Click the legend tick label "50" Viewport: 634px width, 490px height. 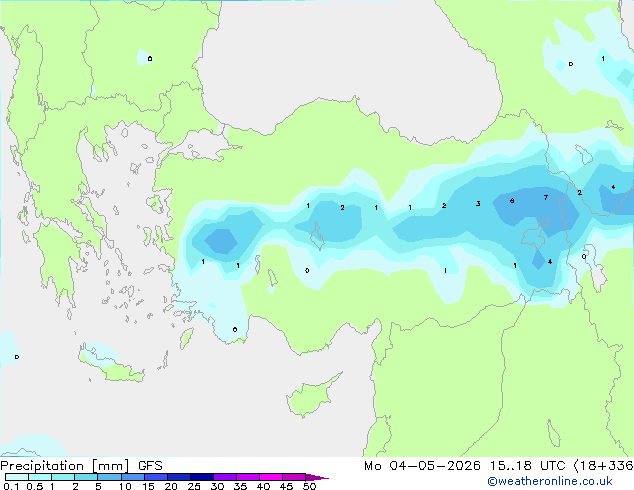[309, 486]
